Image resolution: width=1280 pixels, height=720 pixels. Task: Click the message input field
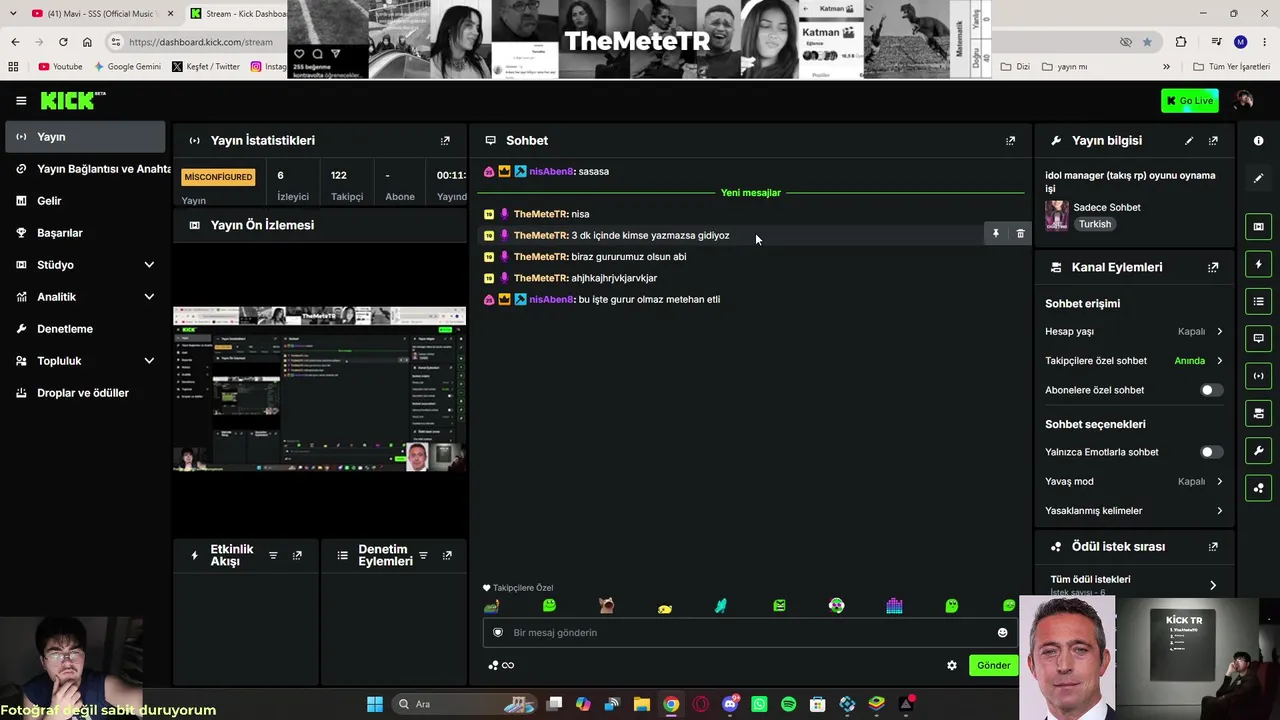(748, 632)
